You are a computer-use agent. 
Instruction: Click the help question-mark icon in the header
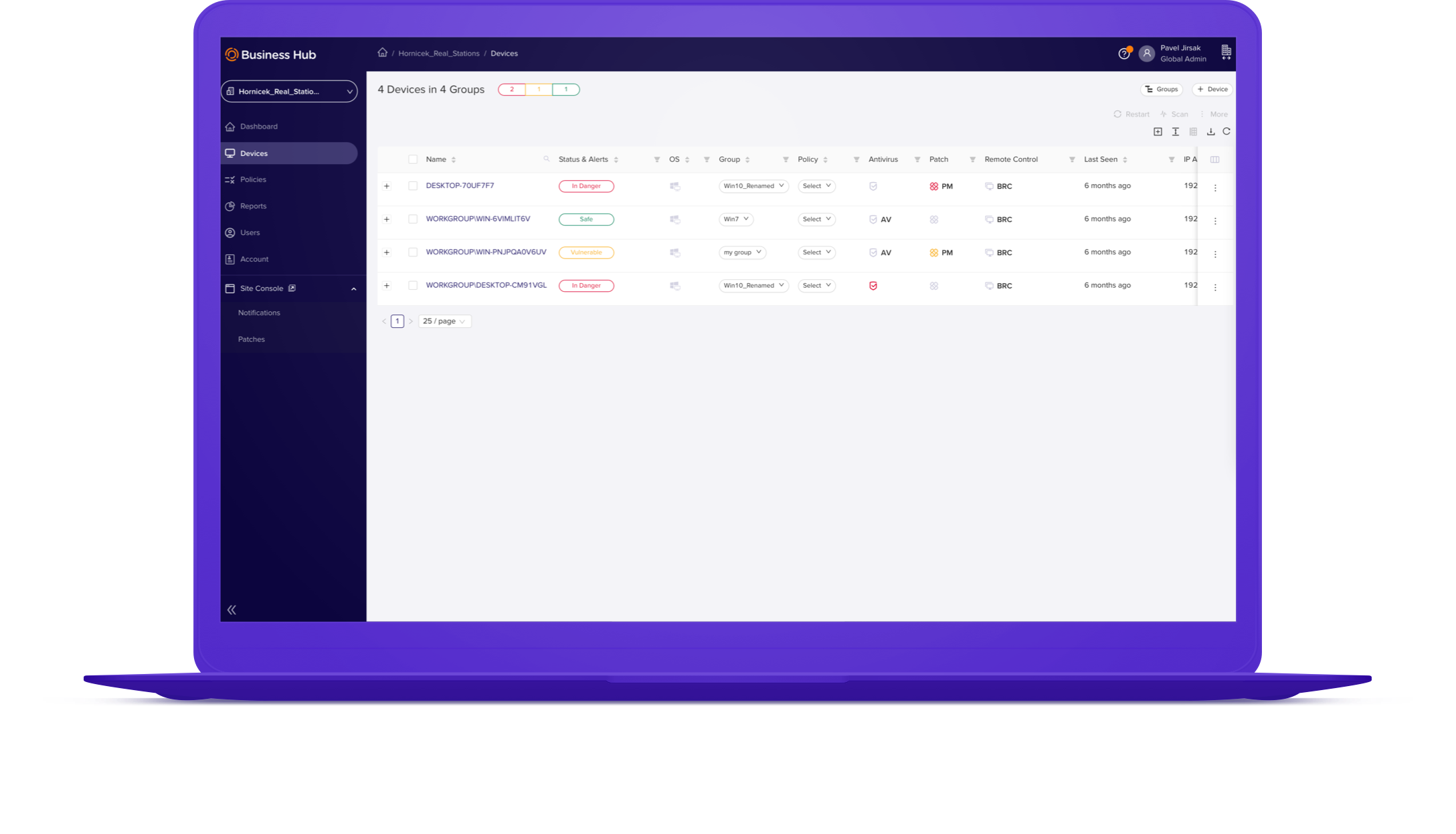[1125, 54]
